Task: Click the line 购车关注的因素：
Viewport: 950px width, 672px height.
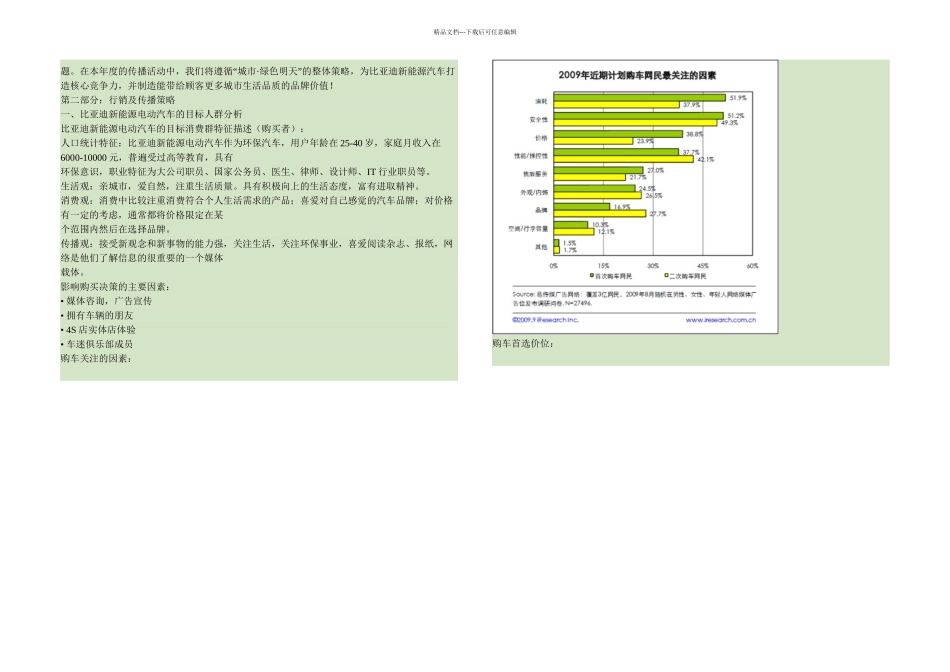Action: (x=97, y=359)
